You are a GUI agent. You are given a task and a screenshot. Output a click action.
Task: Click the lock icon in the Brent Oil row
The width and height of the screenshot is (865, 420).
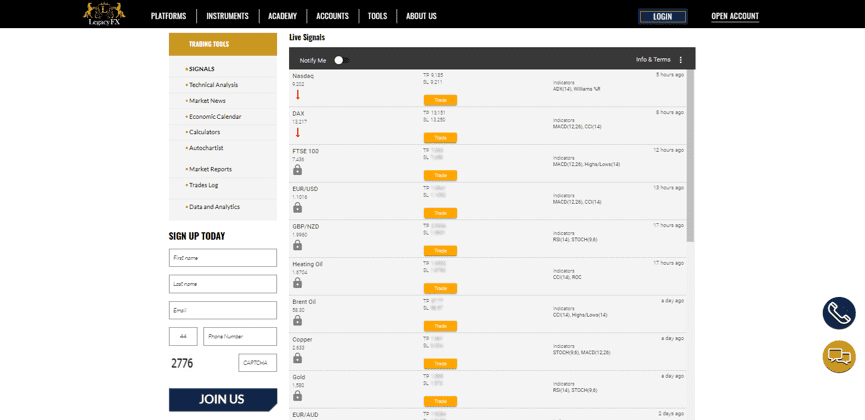click(x=297, y=320)
